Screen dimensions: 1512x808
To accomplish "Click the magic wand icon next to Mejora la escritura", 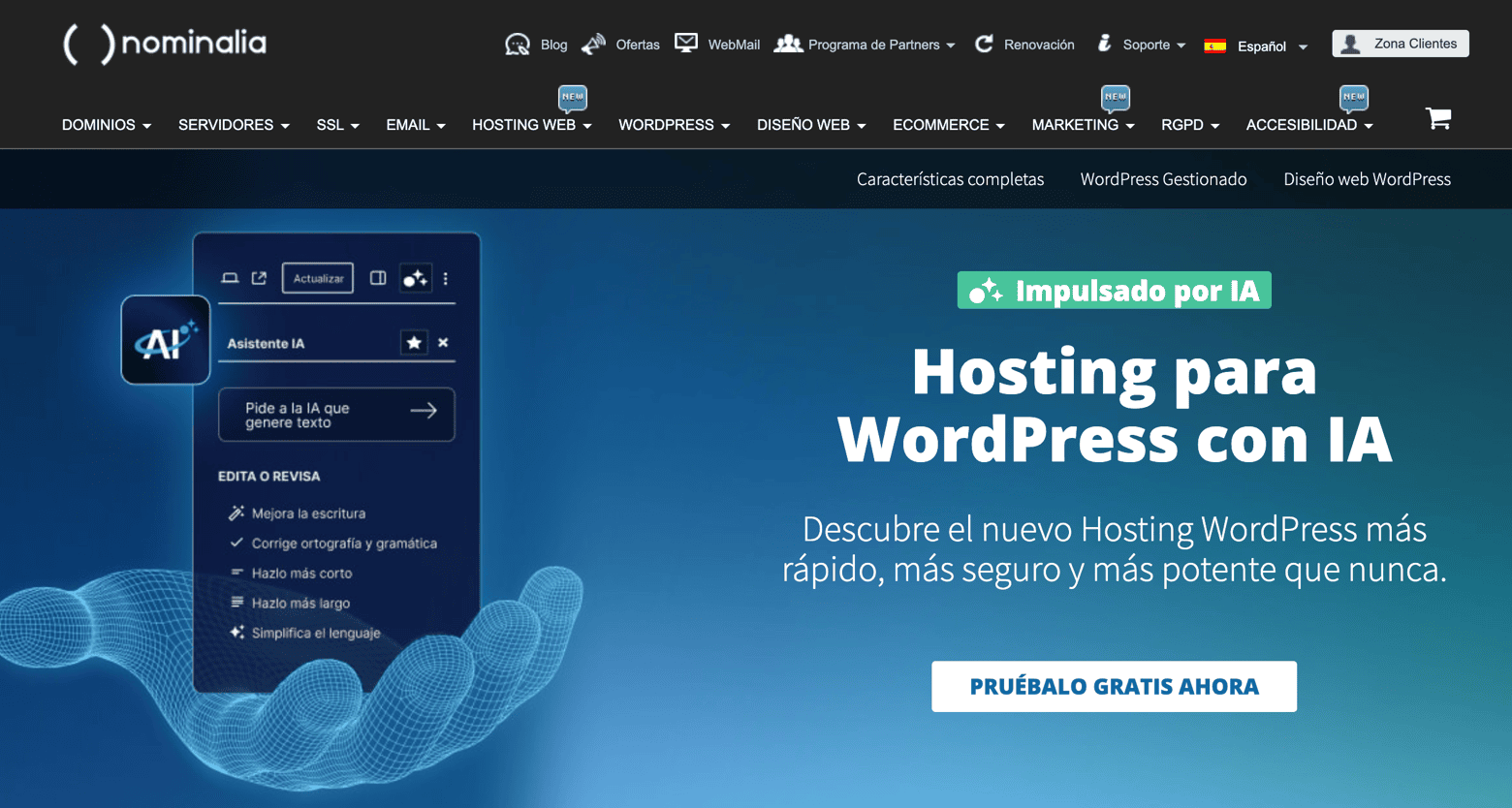I will click(x=236, y=513).
